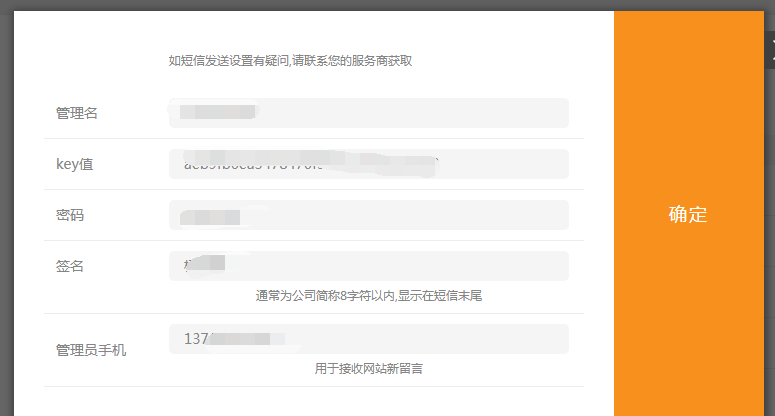Click the blurred value in the 管理名 field
775x416 pixels.
(x=217, y=112)
